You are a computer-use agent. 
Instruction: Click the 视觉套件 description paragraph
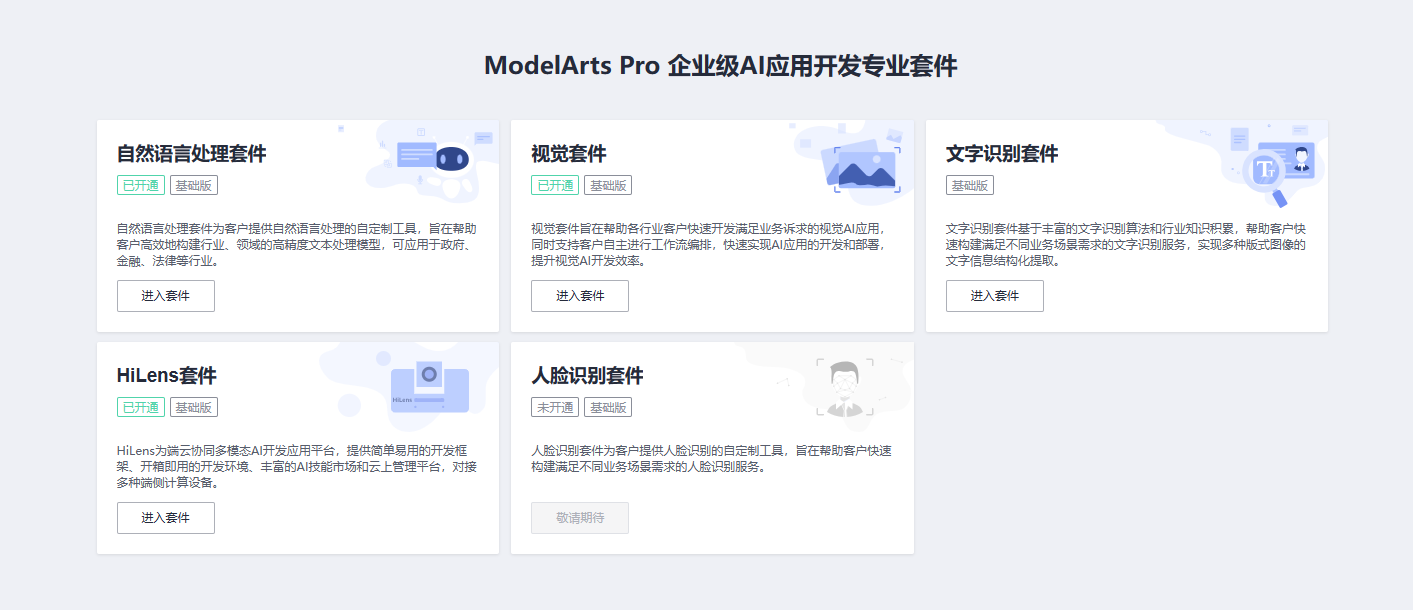[708, 245]
